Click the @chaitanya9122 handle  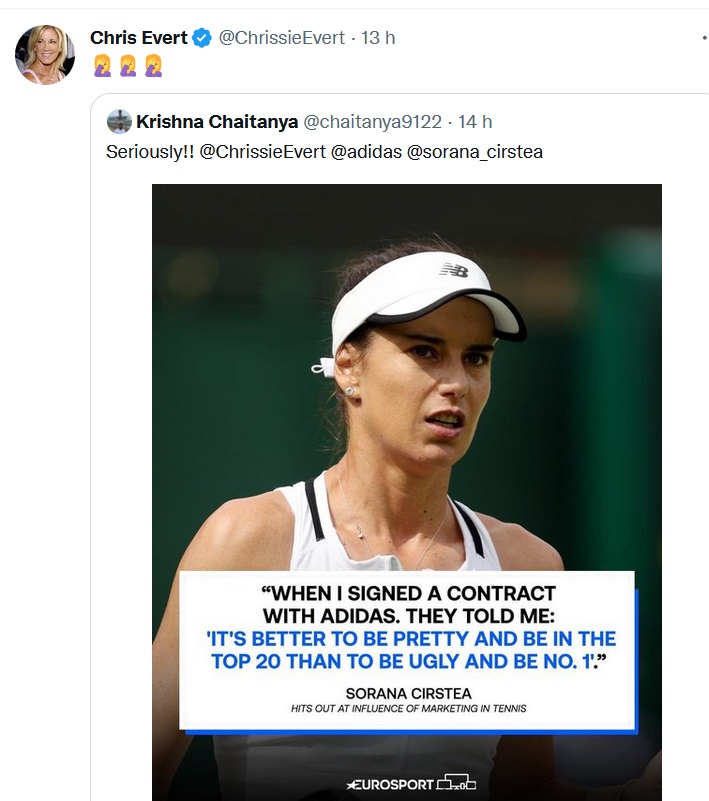(372, 122)
